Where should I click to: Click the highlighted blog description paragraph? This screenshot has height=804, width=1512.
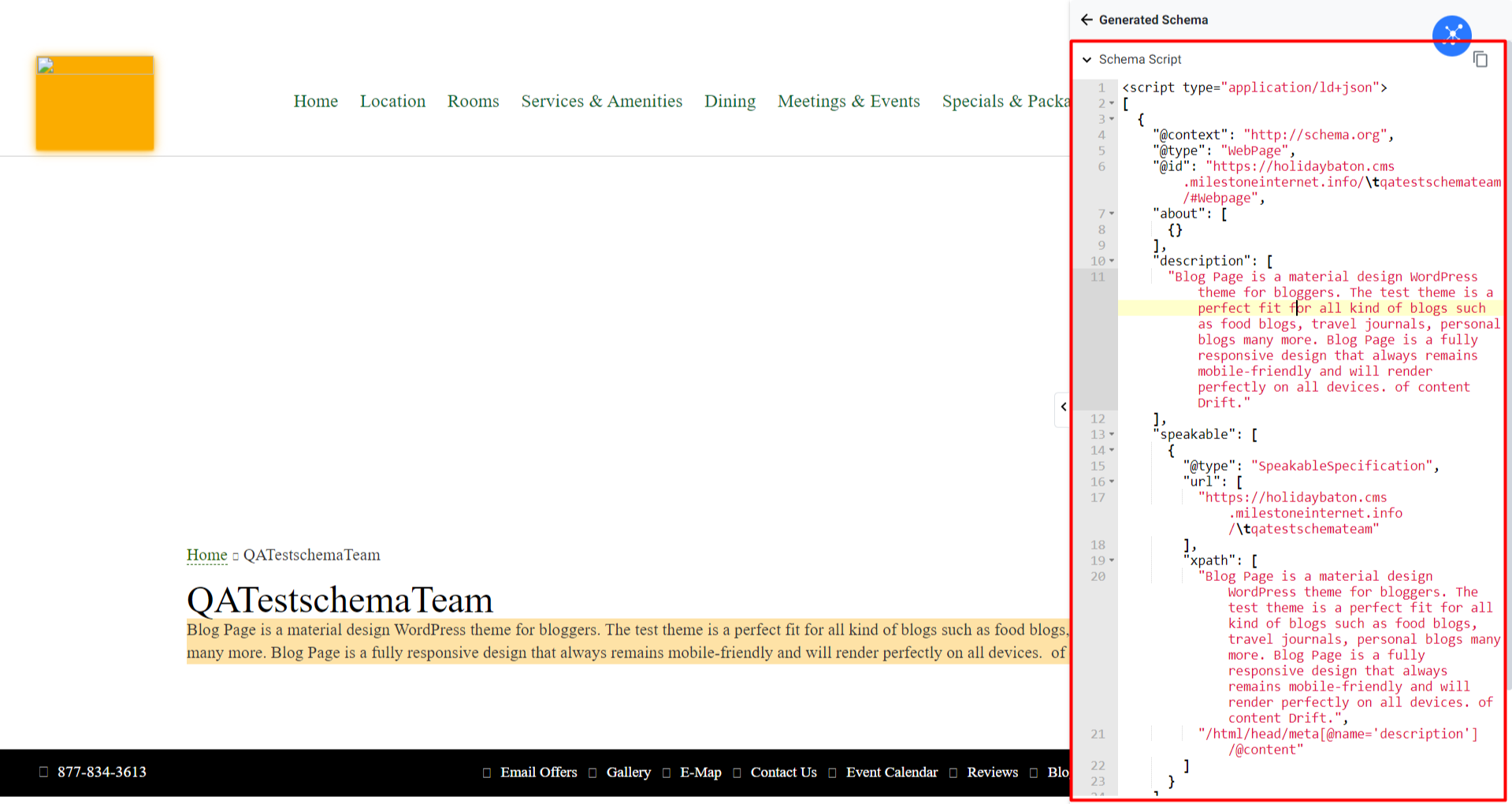pos(627,641)
